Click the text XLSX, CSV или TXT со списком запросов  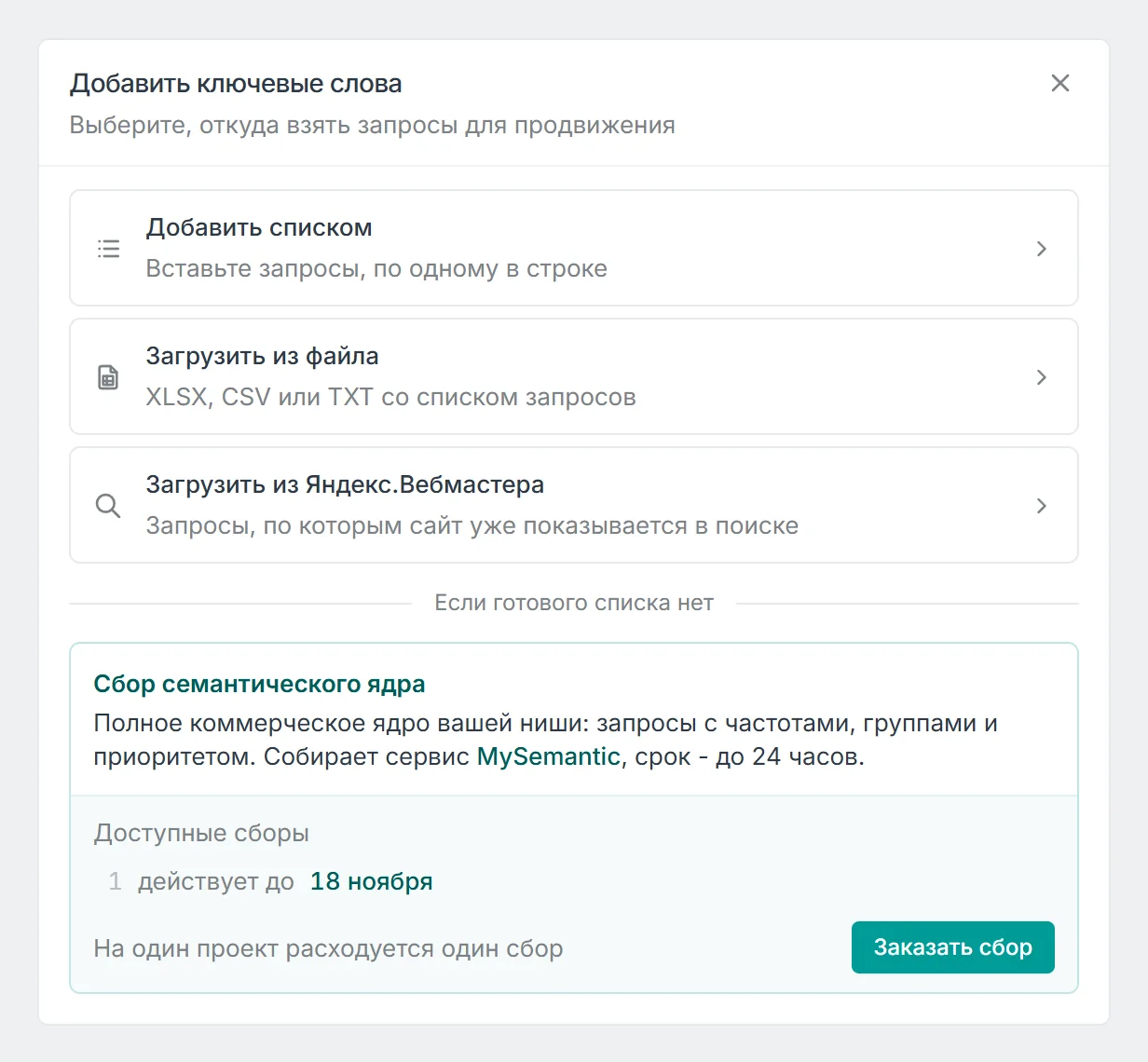tap(390, 397)
